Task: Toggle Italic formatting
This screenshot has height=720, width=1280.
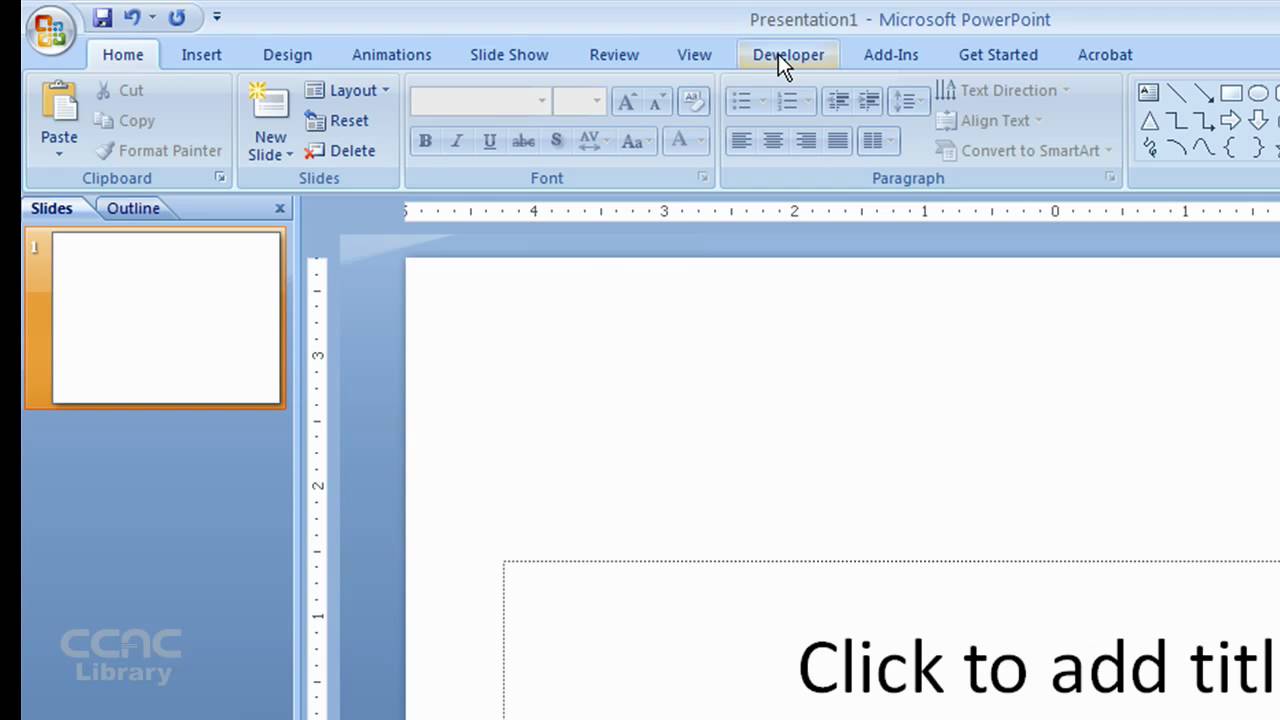Action: (x=457, y=141)
